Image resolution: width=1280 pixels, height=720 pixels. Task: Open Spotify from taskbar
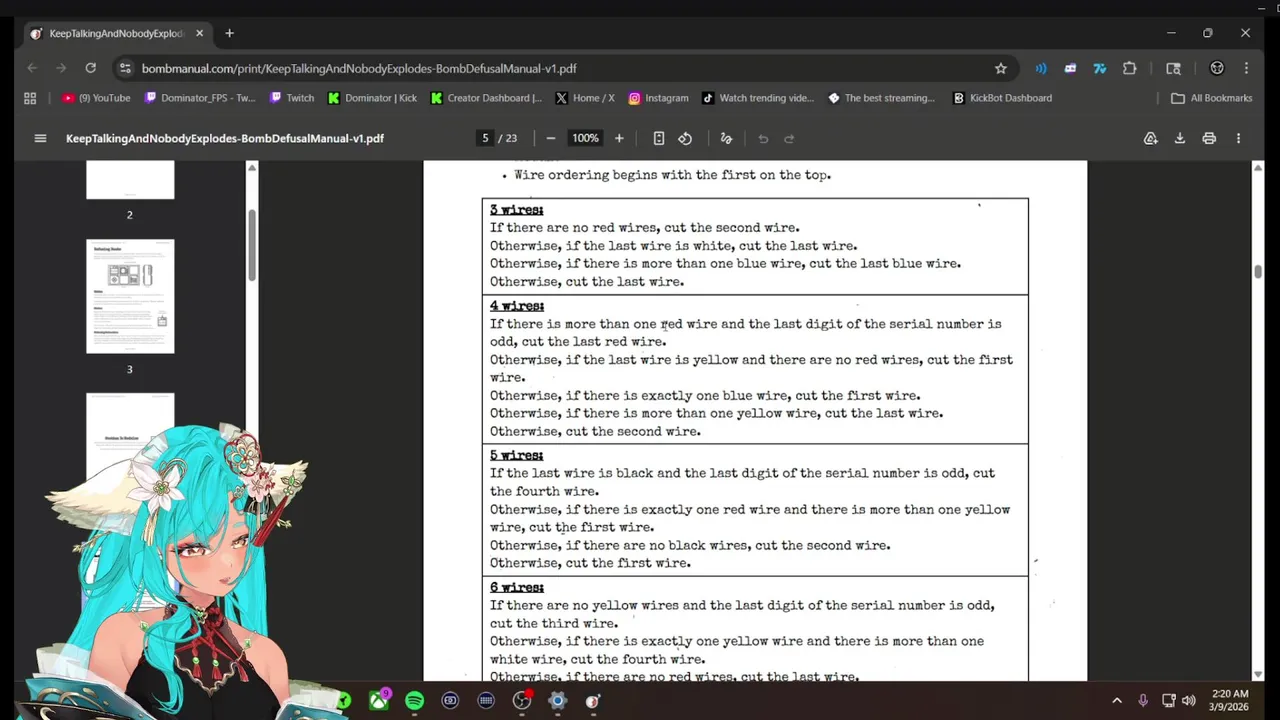(414, 701)
